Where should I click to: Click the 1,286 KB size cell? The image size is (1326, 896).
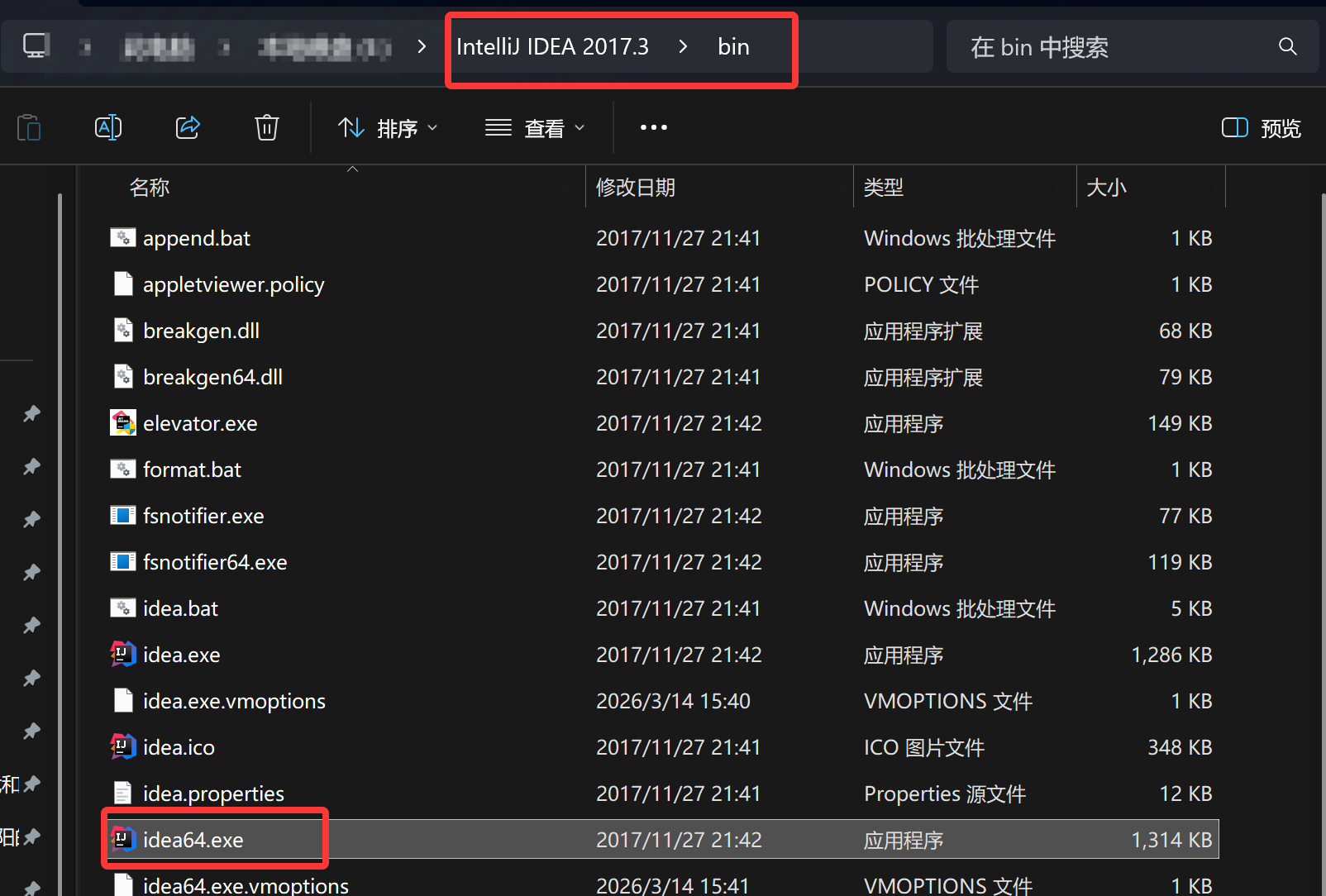tap(1171, 655)
